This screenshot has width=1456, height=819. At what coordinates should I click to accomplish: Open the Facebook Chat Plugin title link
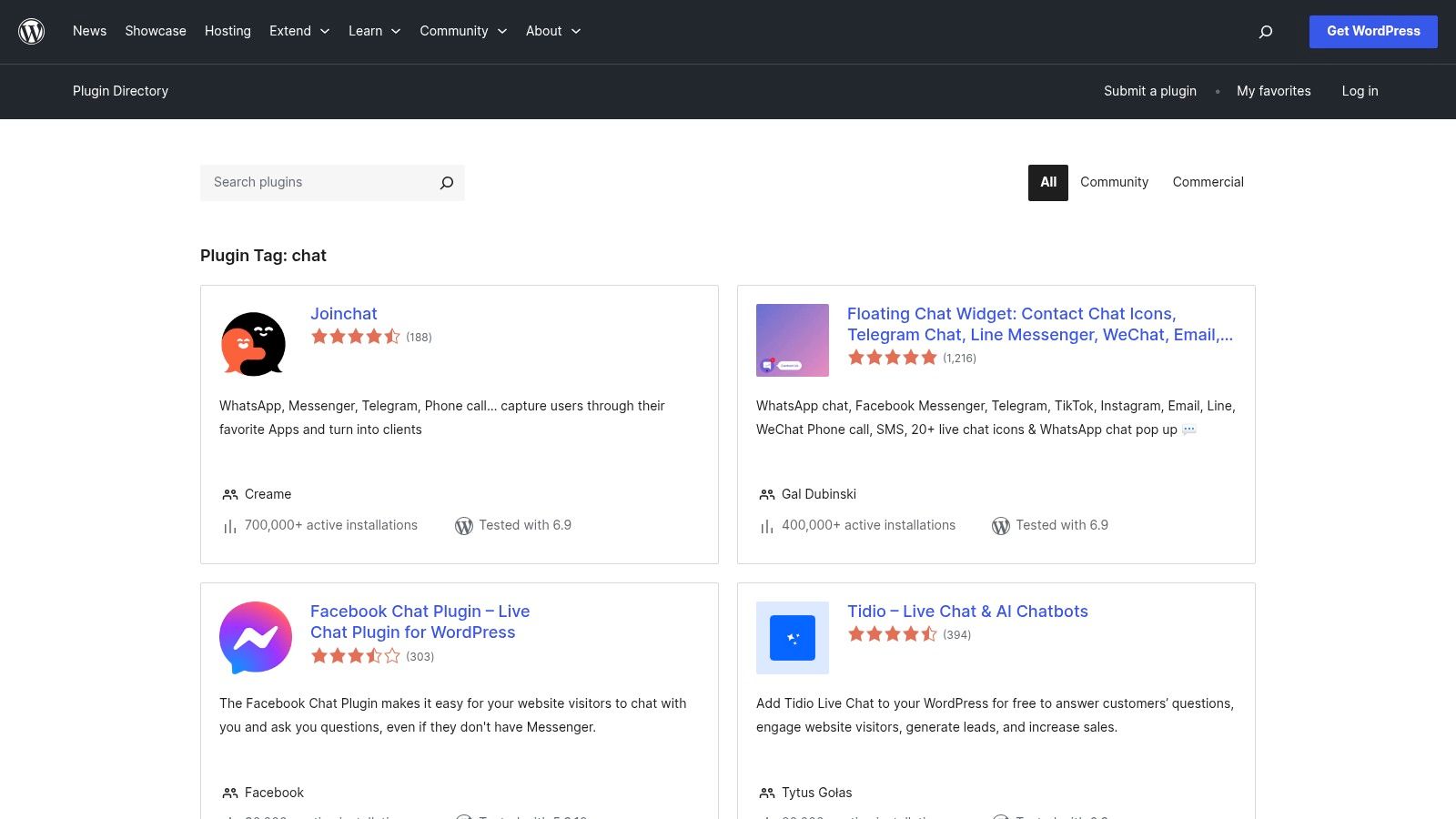[420, 622]
